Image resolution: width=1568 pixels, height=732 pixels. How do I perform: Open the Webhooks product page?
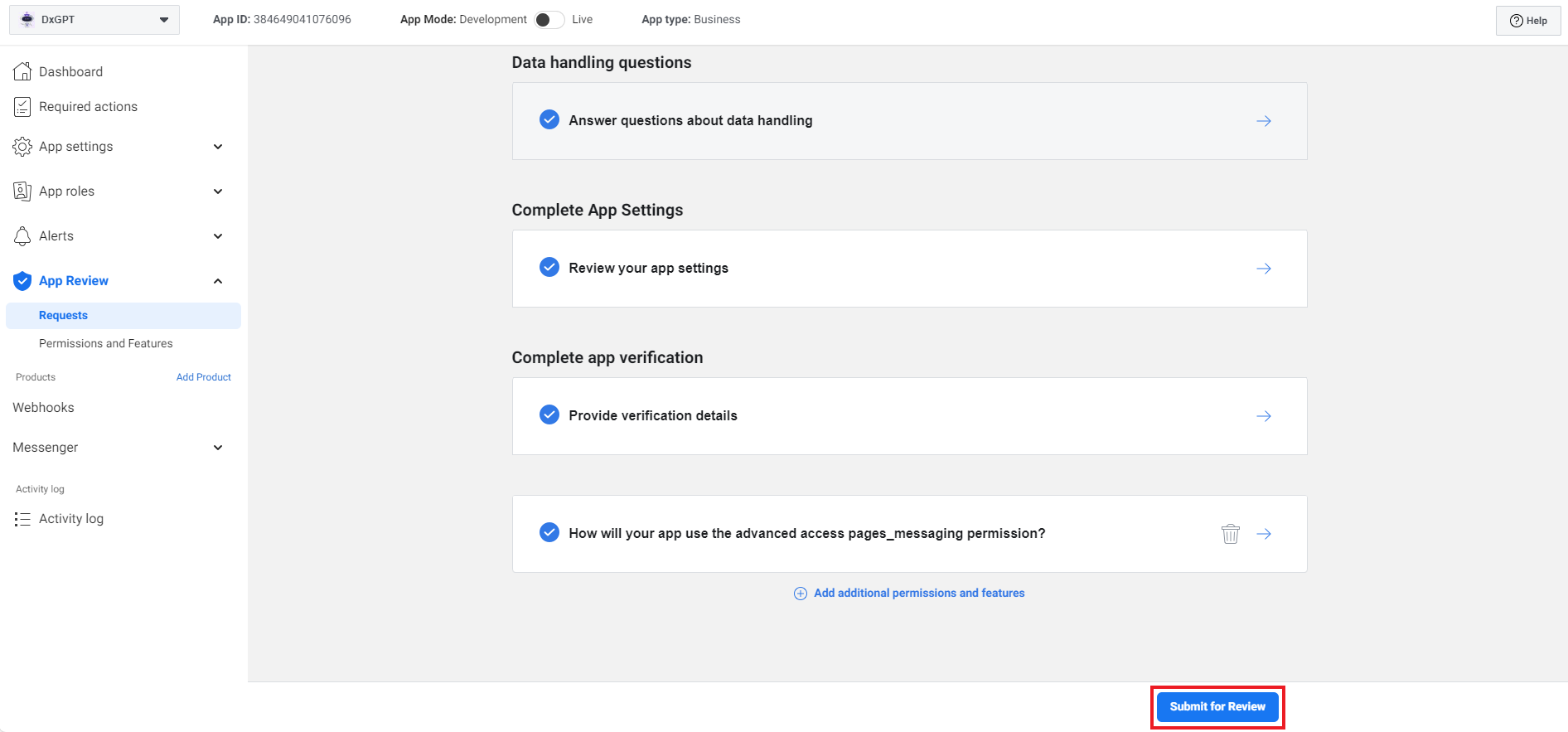[43, 408]
